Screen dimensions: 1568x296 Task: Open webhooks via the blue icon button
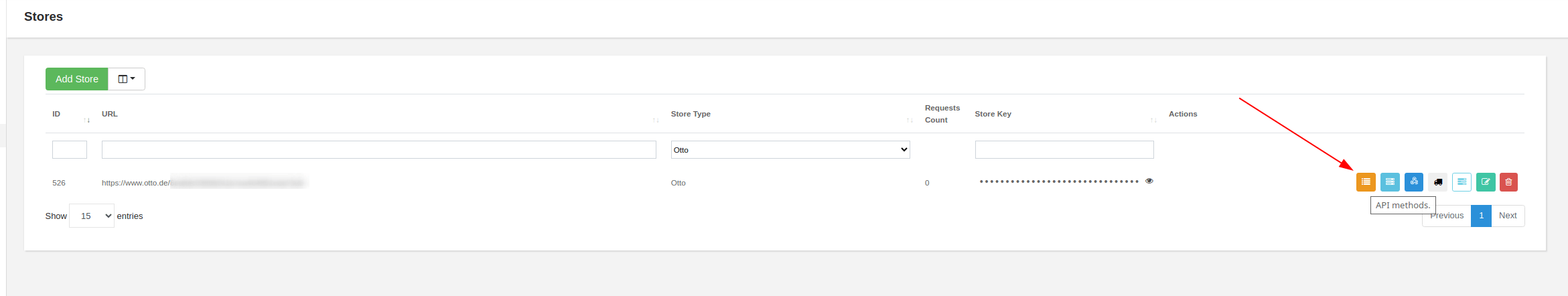tap(1414, 182)
